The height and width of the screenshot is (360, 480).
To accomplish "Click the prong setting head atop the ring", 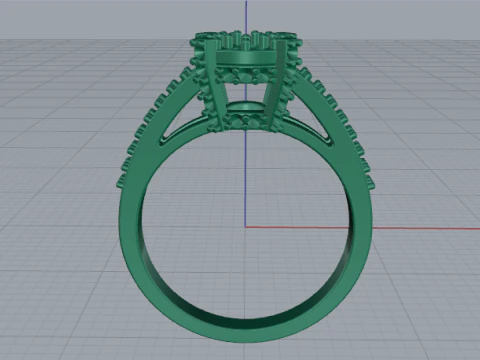I will pos(246,80).
